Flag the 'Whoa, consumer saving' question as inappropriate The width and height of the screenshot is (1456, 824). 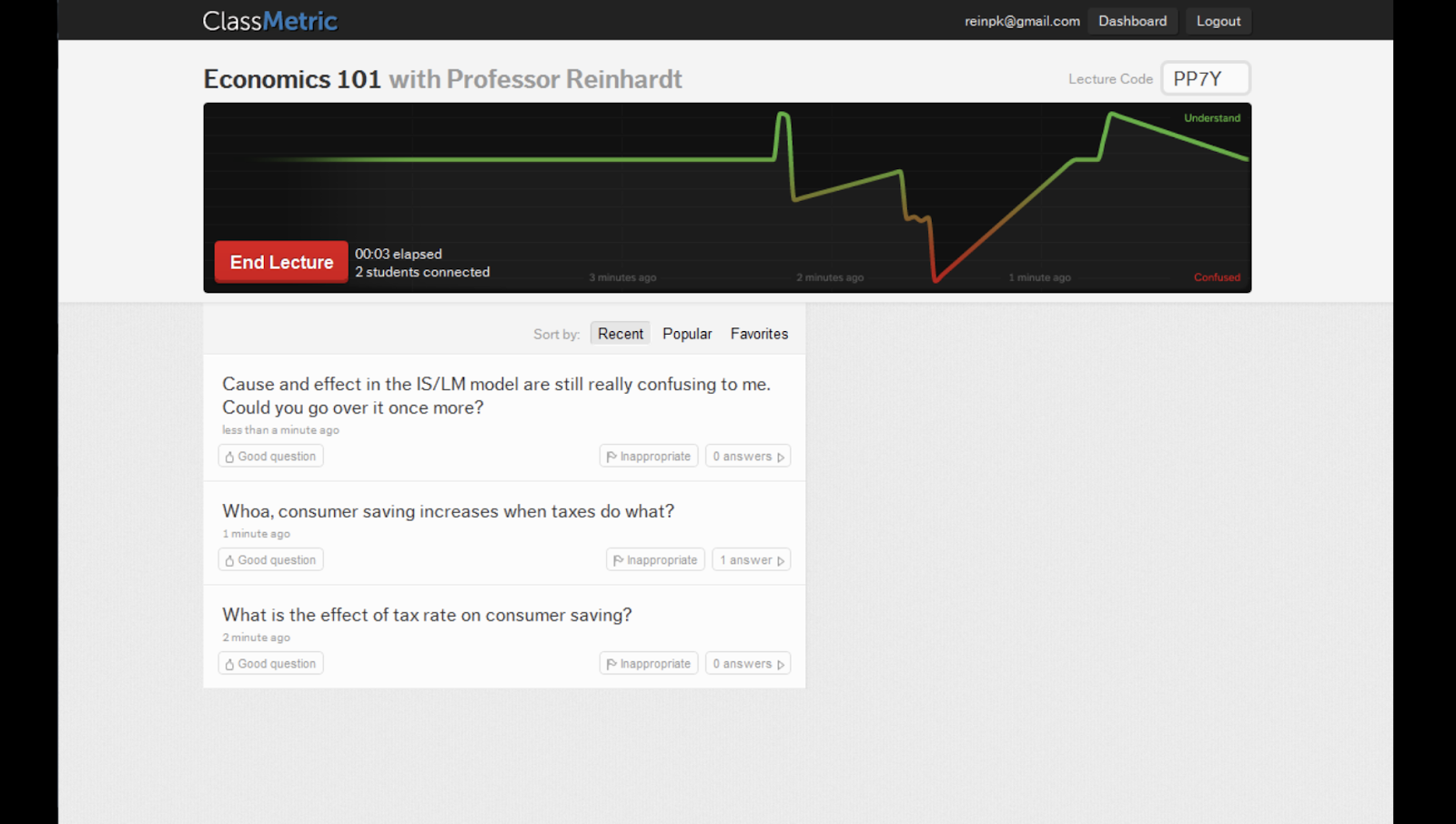point(655,560)
